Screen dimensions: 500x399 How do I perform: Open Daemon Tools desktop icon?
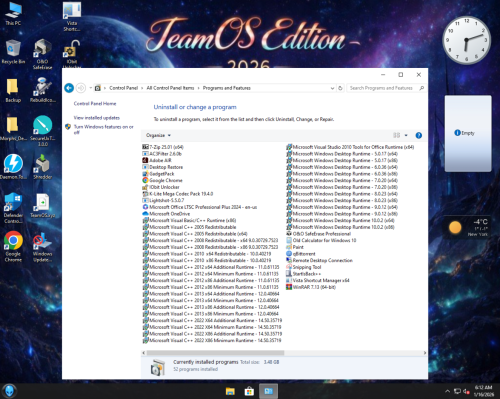tap(13, 167)
